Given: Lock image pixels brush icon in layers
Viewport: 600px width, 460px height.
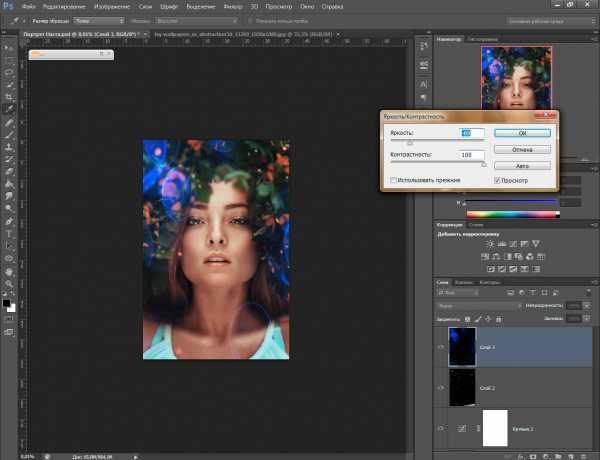Looking at the screenshot, I should (478, 319).
